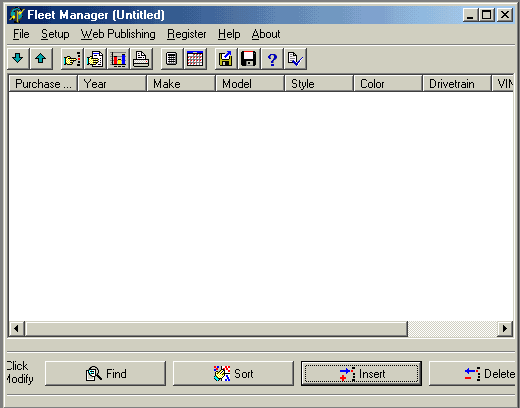Click the Insert button
520x408 pixels.
pyautogui.click(x=361, y=374)
